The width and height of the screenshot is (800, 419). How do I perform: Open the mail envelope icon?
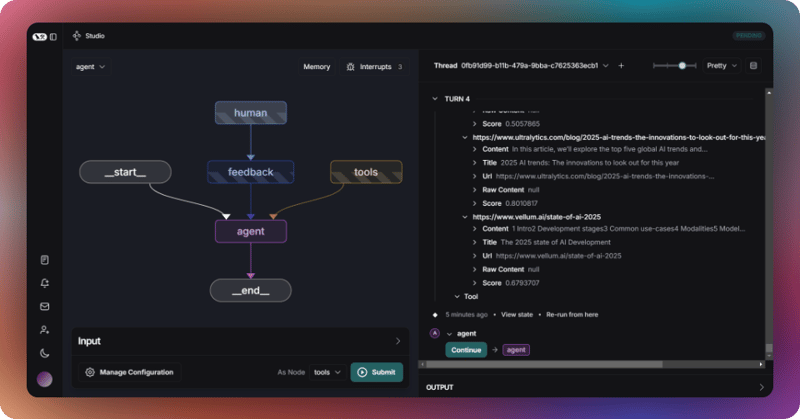[x=44, y=306]
